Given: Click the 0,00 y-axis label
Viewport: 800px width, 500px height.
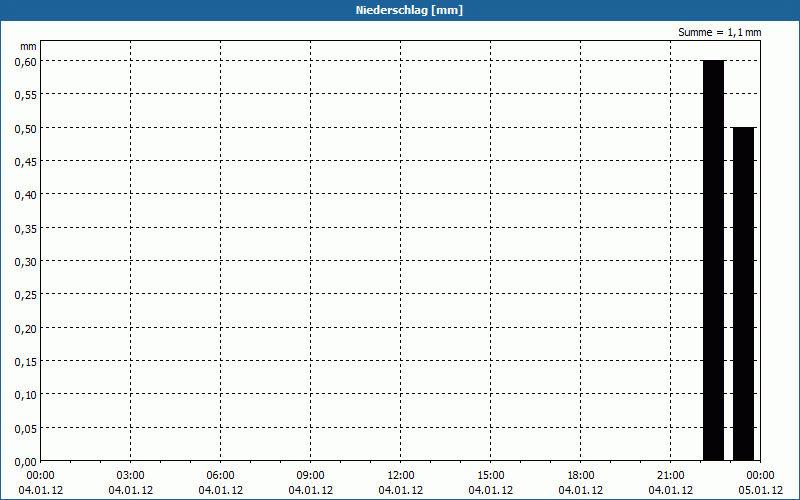Looking at the screenshot, I should (x=26, y=462).
